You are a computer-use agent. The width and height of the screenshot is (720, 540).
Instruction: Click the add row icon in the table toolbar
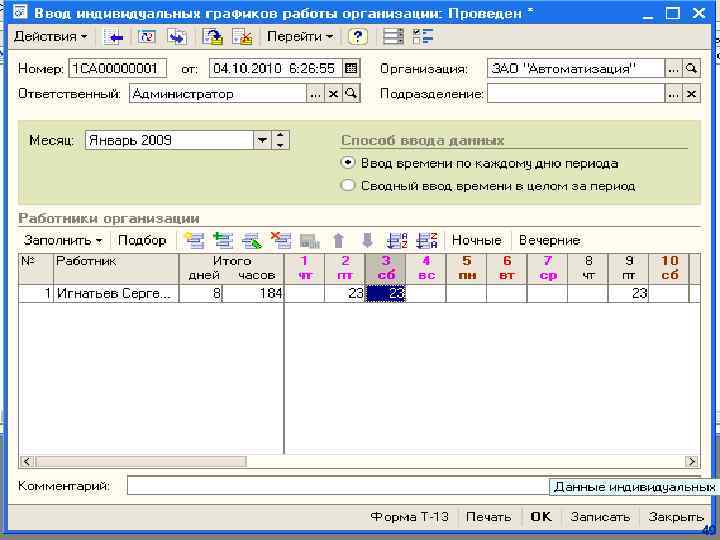coord(194,240)
